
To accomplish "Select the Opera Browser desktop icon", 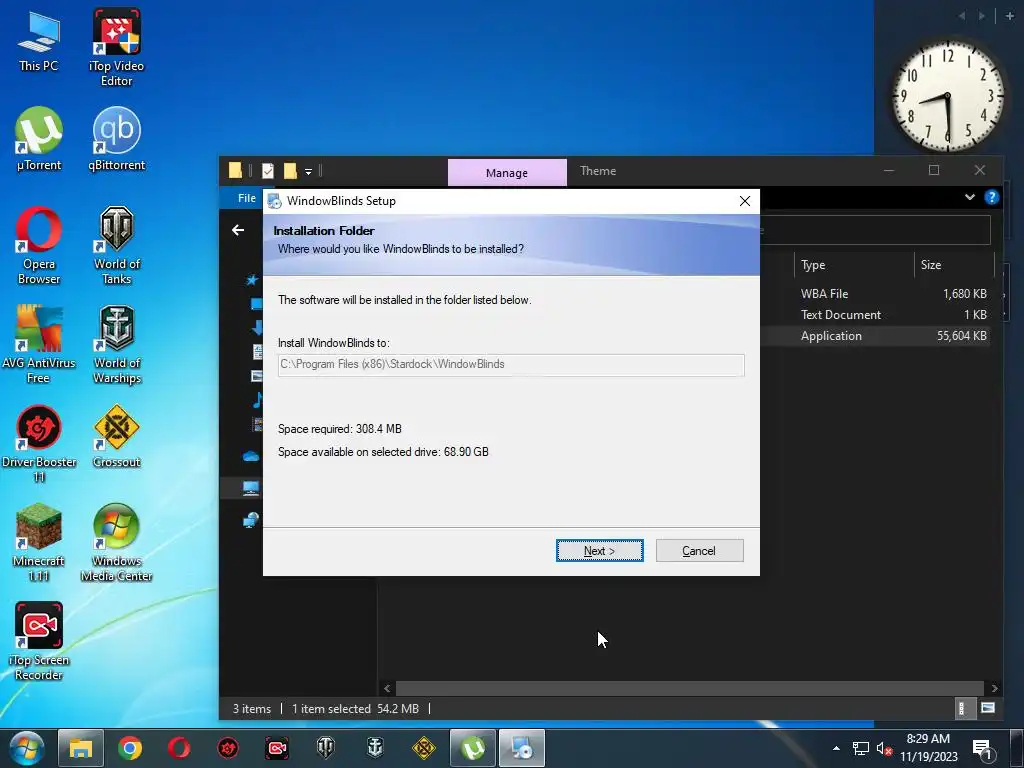I will 39,246.
